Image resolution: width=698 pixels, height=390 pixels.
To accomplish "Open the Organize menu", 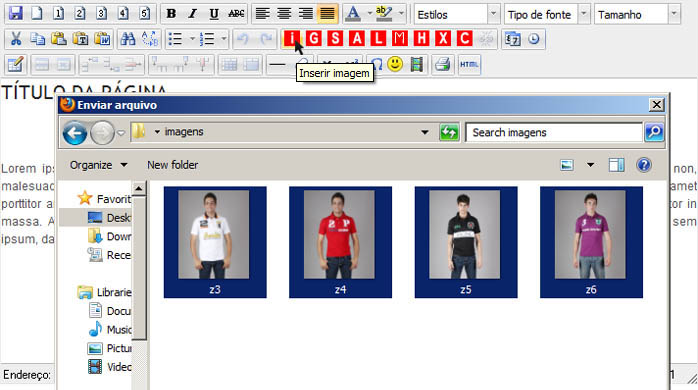I will (98, 165).
